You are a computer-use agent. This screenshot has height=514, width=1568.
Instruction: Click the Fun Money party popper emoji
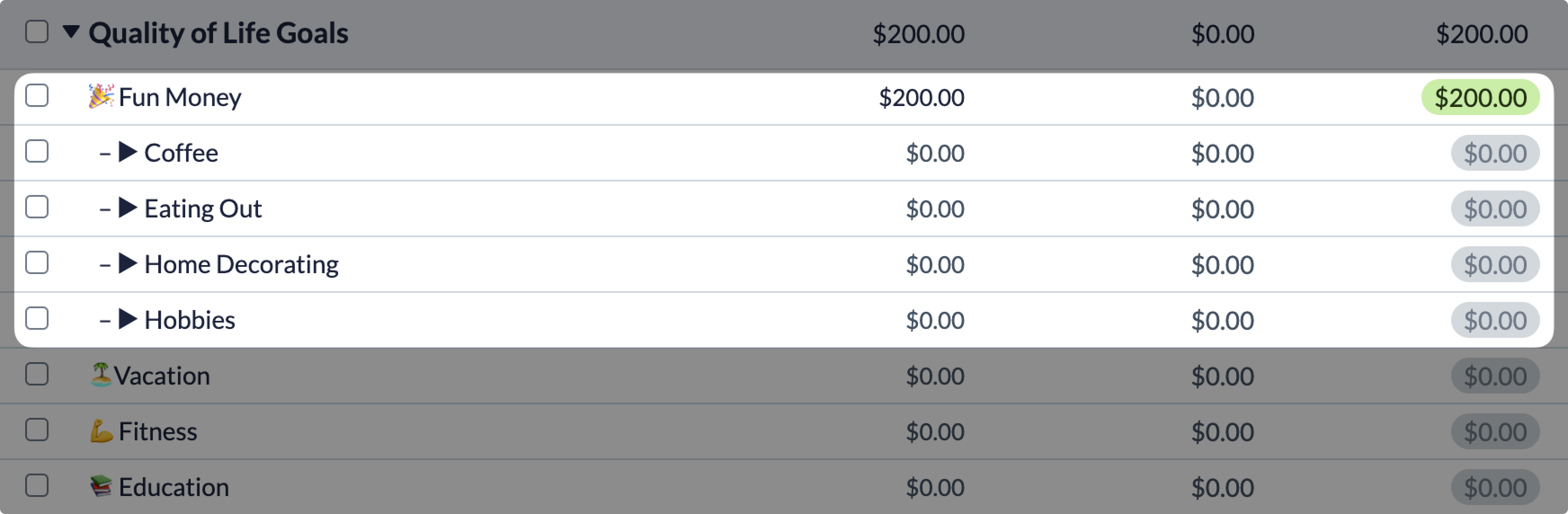pyautogui.click(x=101, y=96)
